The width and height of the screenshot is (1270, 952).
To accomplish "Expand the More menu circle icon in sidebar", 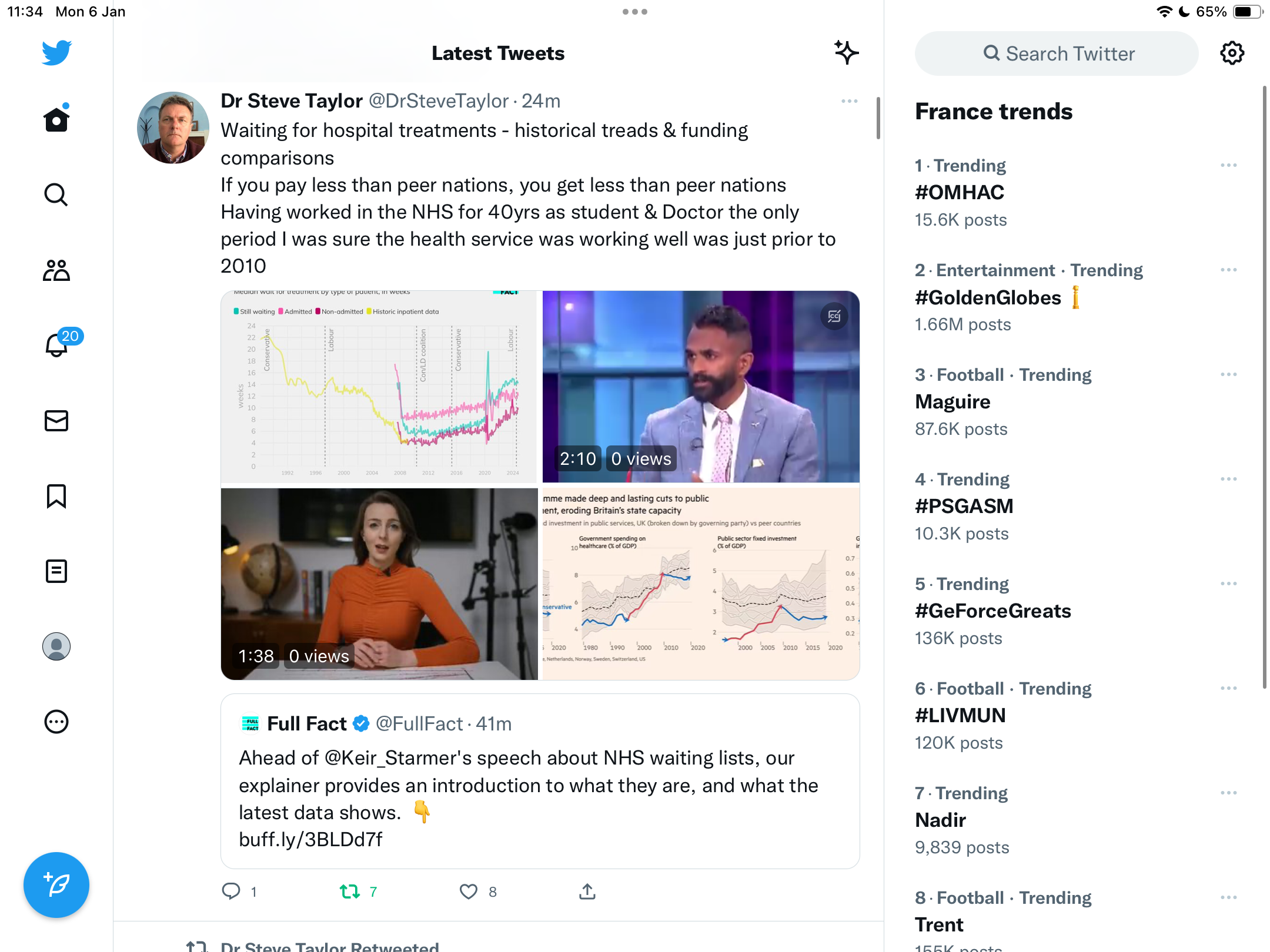I will [56, 722].
